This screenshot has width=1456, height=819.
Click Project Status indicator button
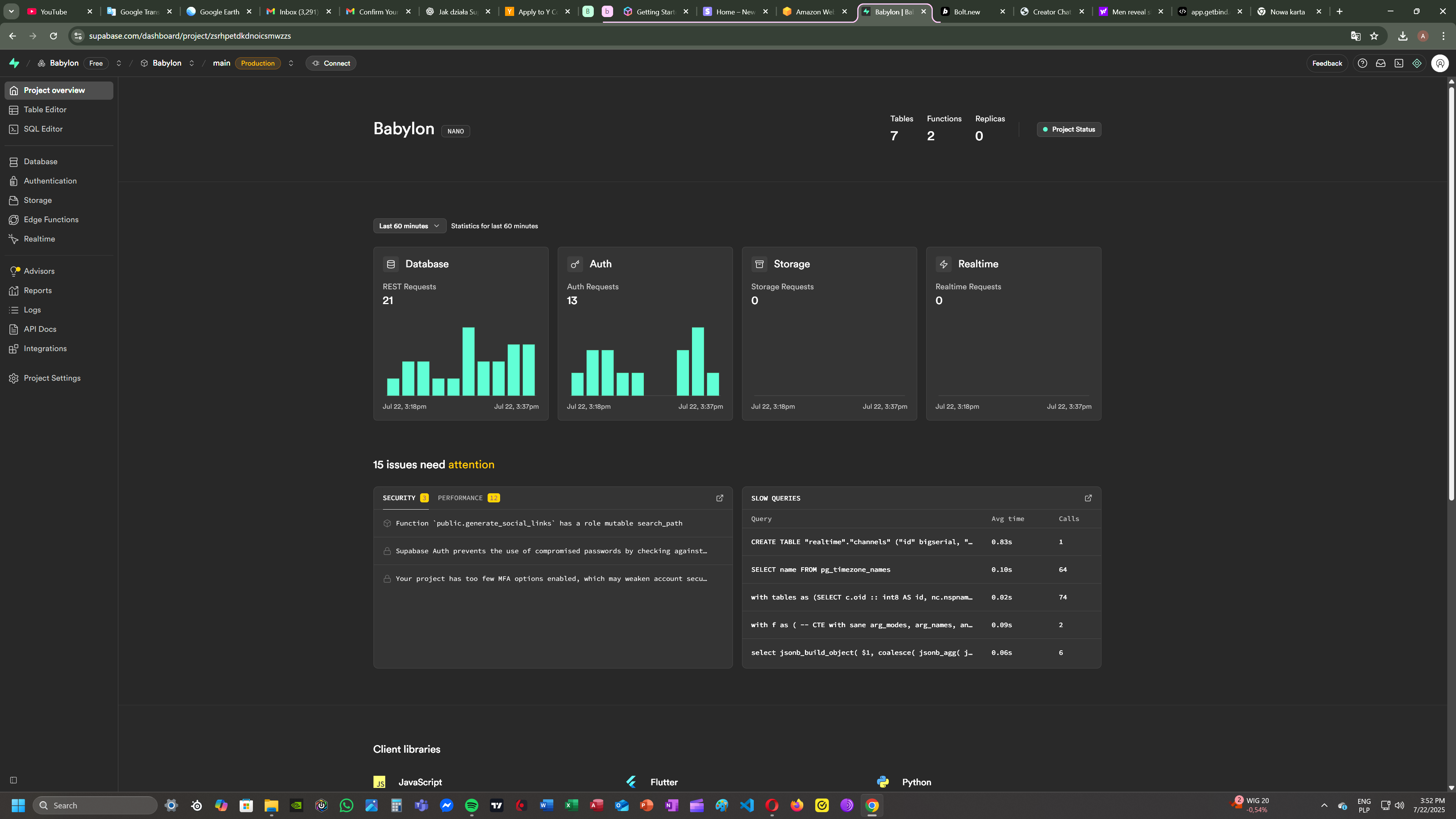[x=1068, y=129]
